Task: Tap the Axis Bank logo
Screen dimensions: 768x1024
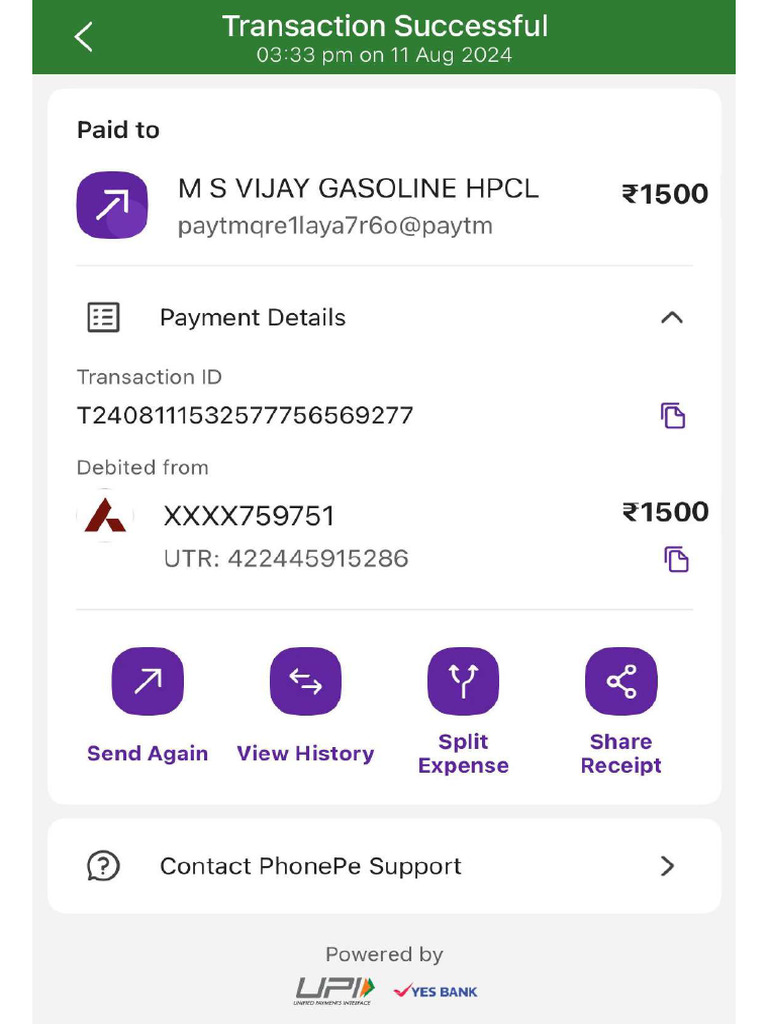Action: tap(105, 516)
